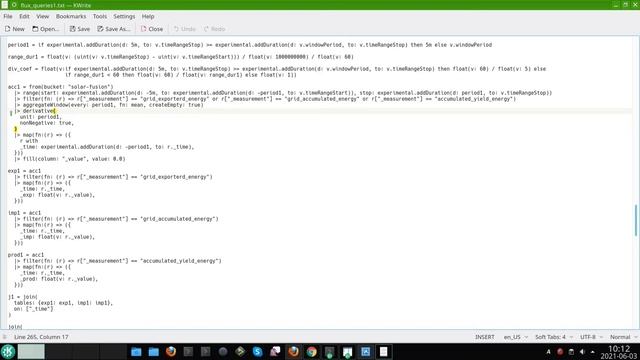The height and width of the screenshot is (360, 640).
Task: Open the en_US dictionary dropdown
Action: coord(516,337)
